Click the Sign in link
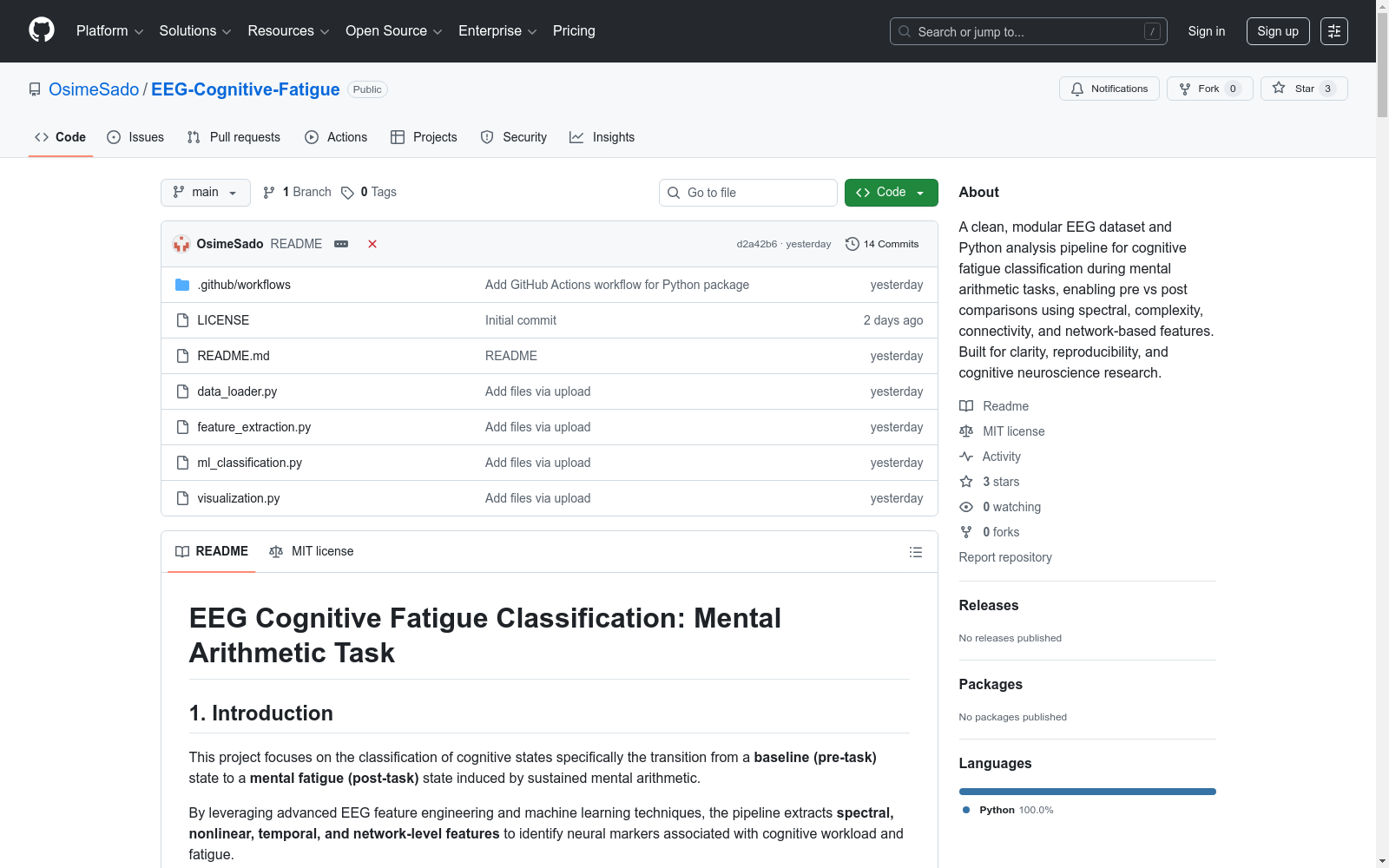The width and height of the screenshot is (1389, 868). (x=1206, y=31)
